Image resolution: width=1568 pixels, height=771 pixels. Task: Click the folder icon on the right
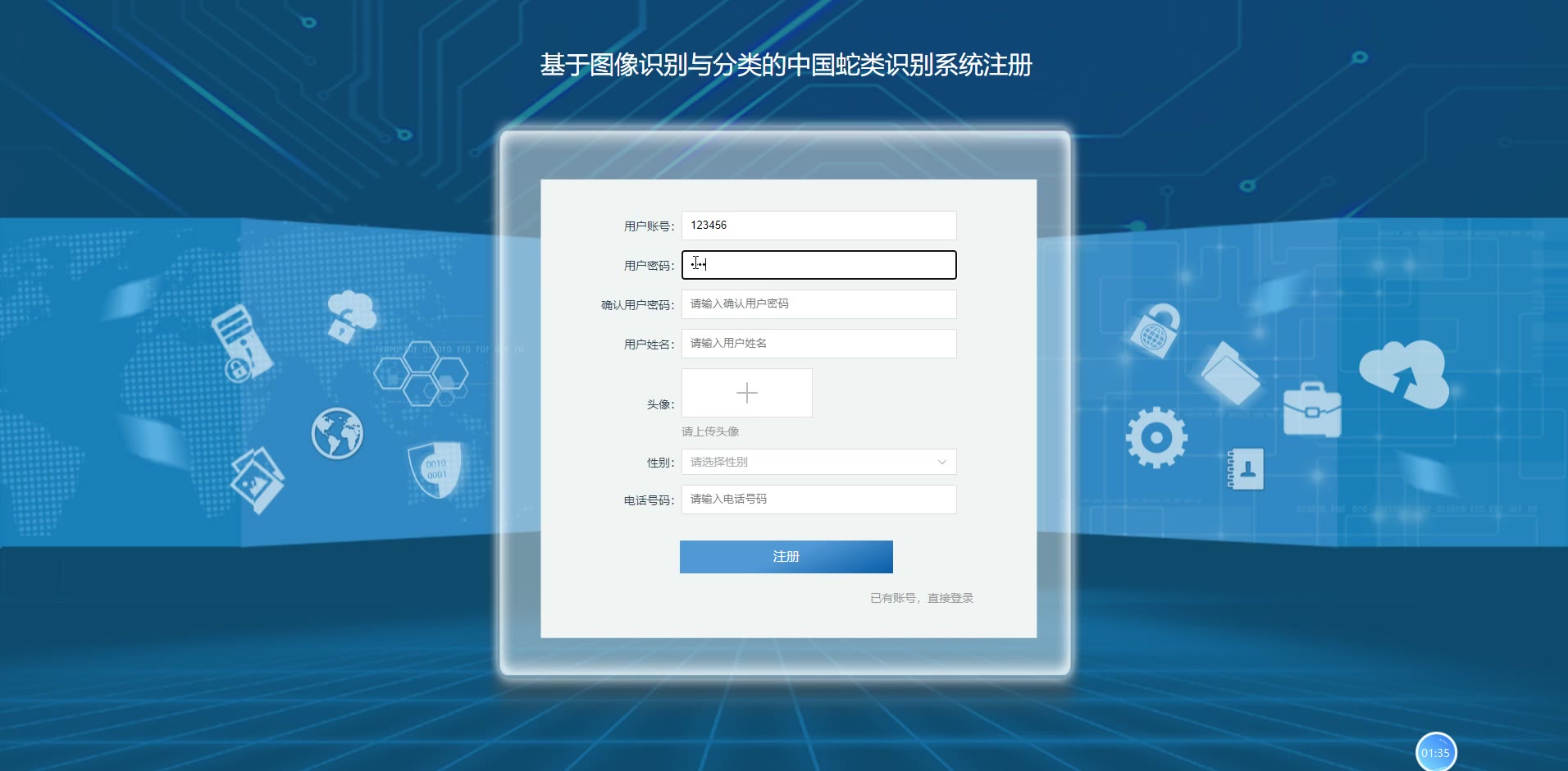pyautogui.click(x=1230, y=374)
